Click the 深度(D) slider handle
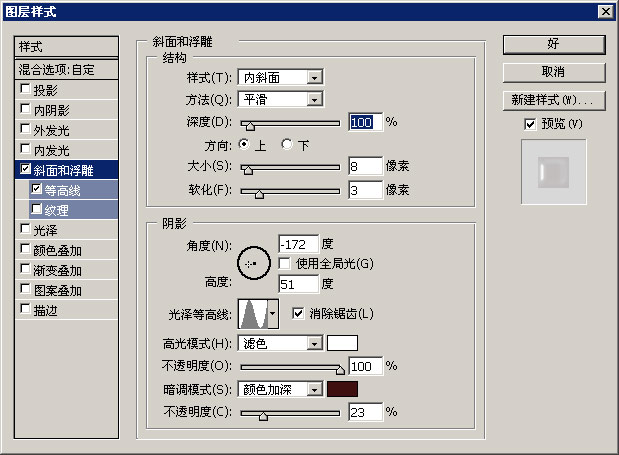The height and width of the screenshot is (455, 619). pos(250,125)
